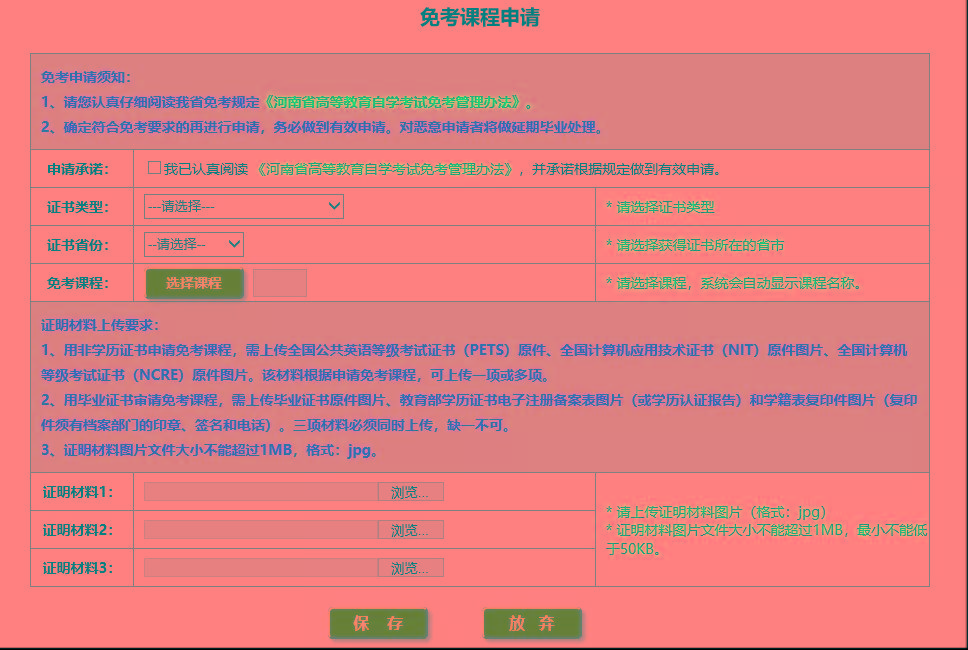Click the 放弃 cancel button

[x=531, y=622]
